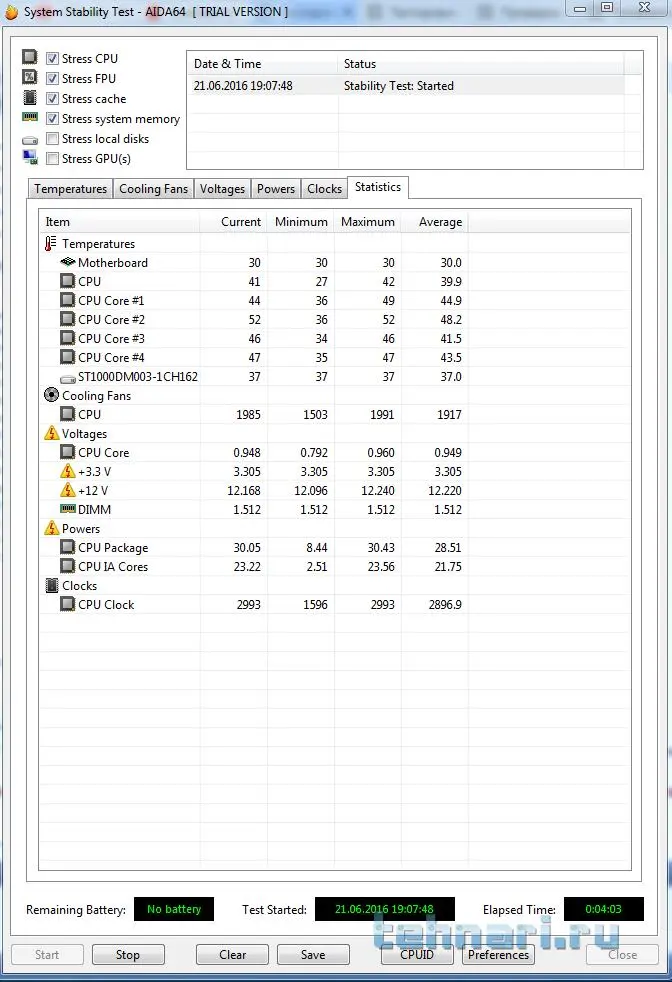
Task: Disable the Stress cache checkbox
Action: click(53, 98)
